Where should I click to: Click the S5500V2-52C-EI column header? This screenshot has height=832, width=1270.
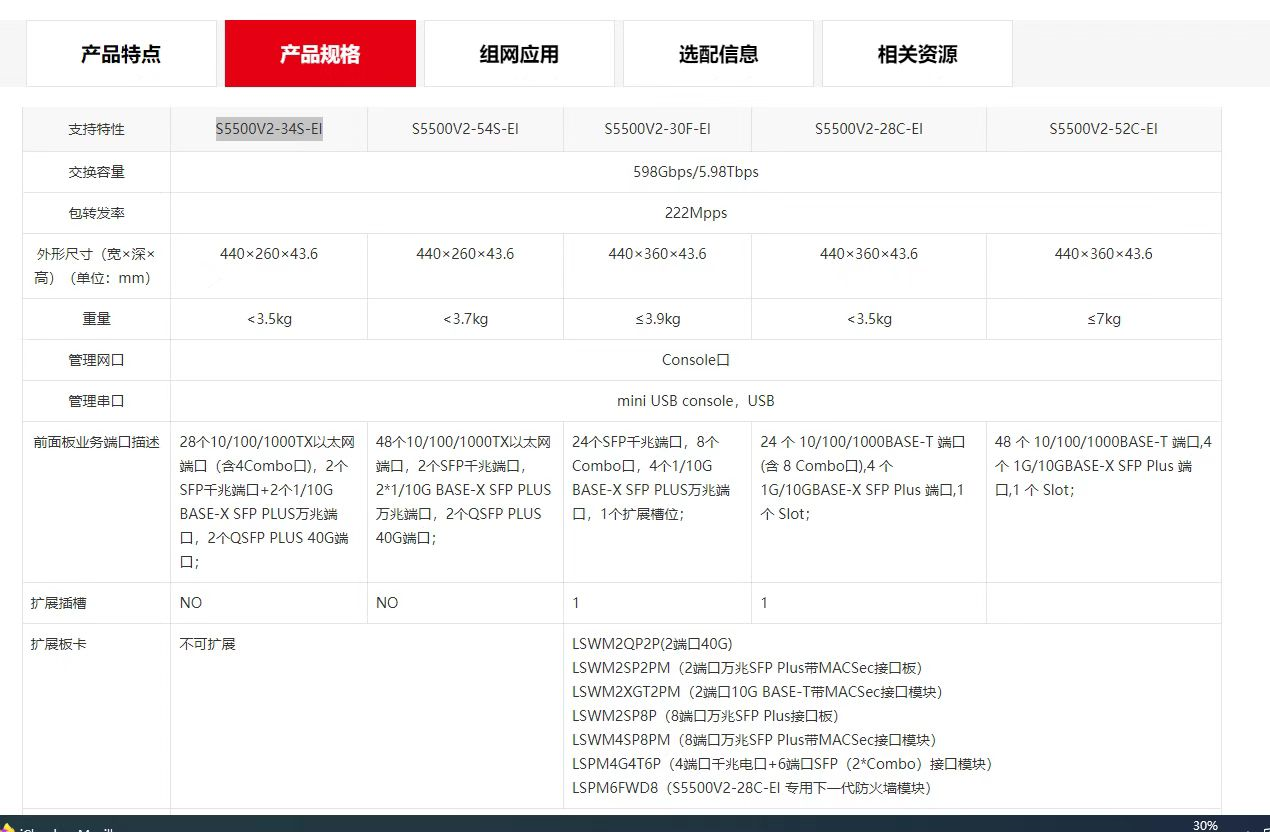[x=1103, y=129]
